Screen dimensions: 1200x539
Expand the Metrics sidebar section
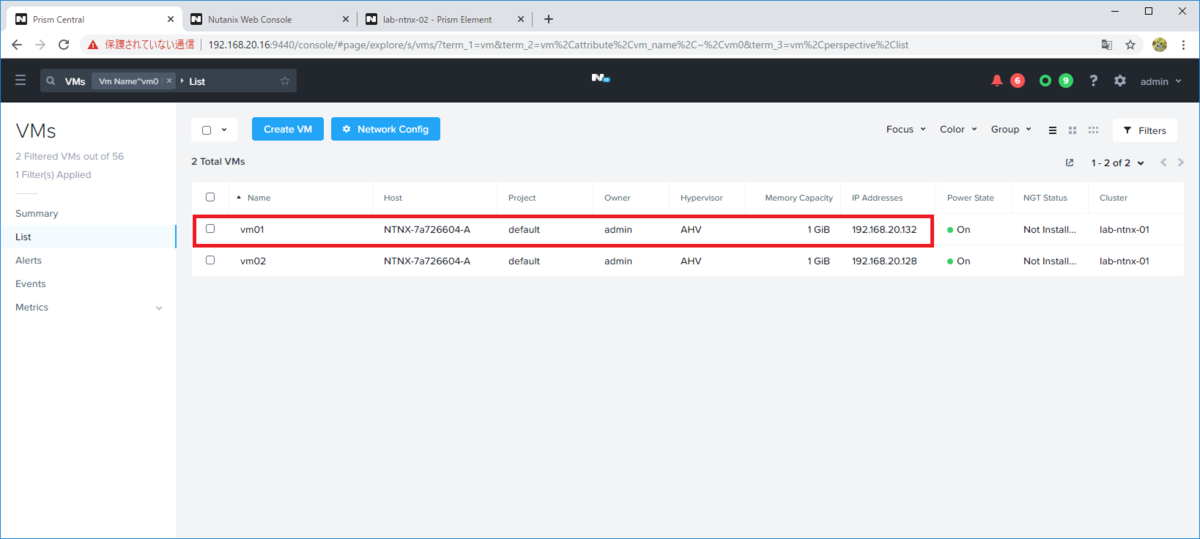[x=159, y=308]
